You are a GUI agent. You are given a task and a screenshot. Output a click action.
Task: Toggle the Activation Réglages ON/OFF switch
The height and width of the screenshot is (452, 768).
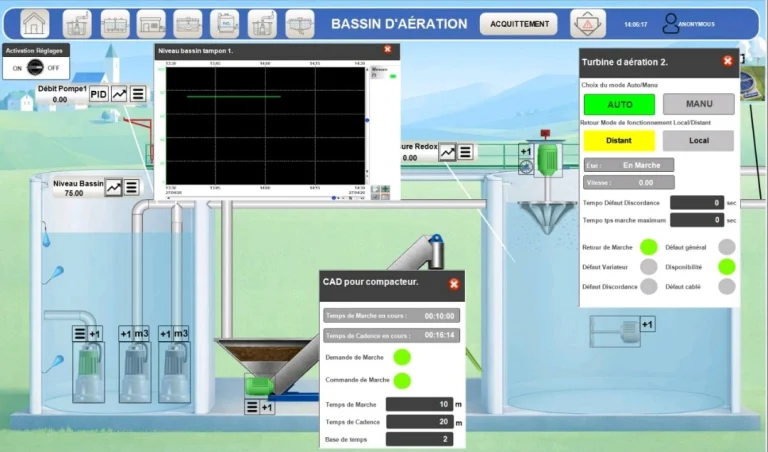pyautogui.click(x=35, y=68)
